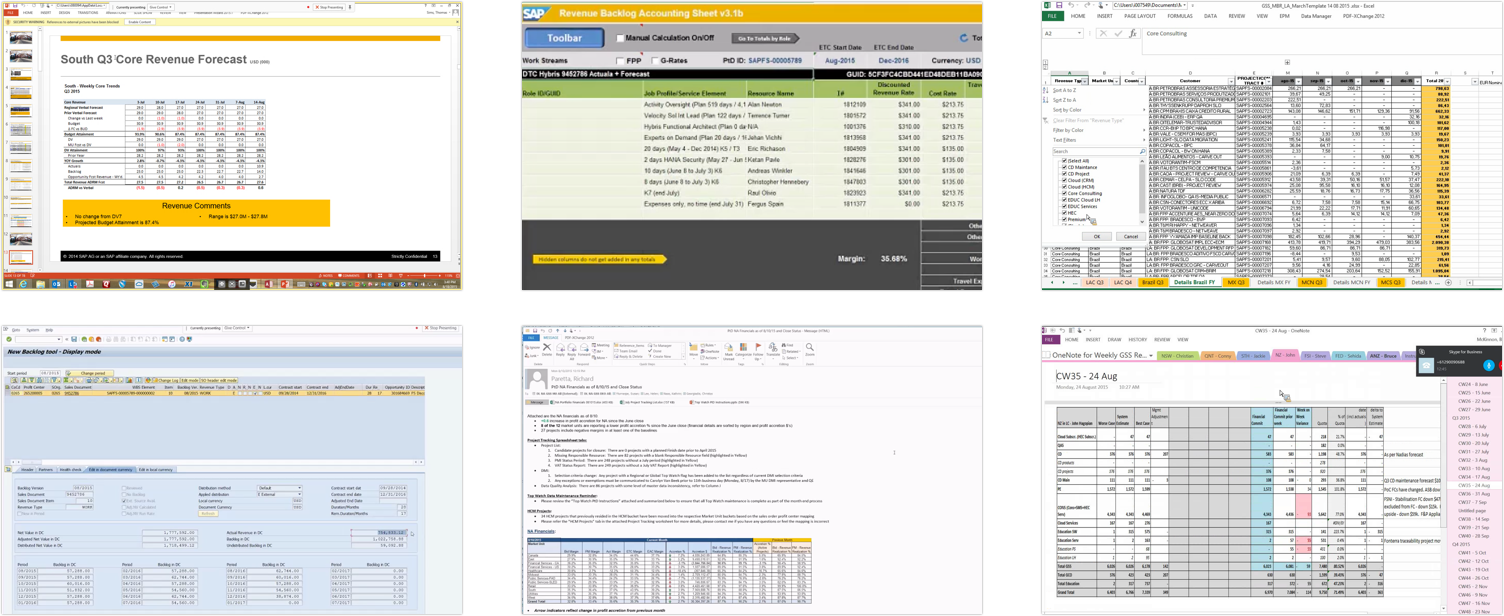Uncheck CD Project in the filter list
The height and width of the screenshot is (616, 1504).
coord(1063,174)
